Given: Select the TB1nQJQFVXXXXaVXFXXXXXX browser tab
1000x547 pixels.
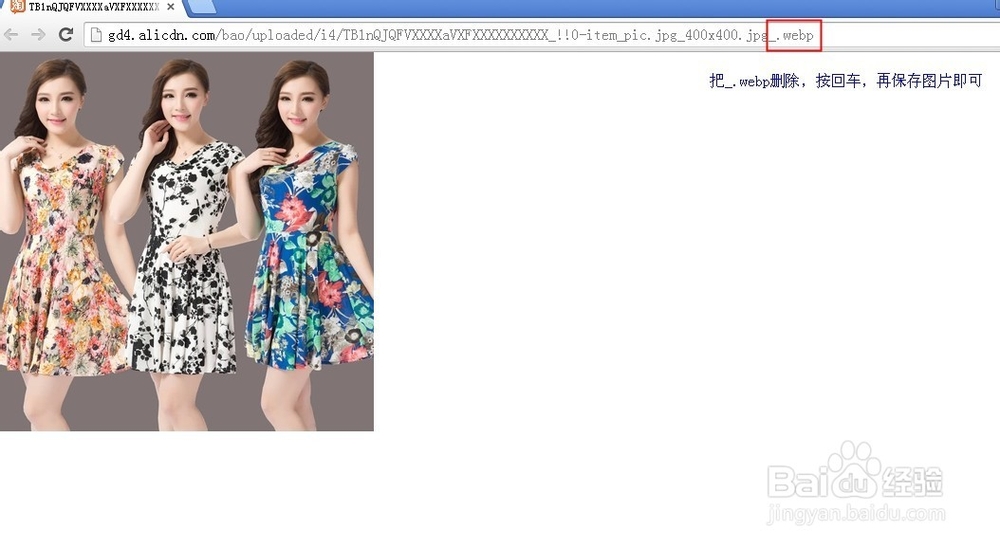Looking at the screenshot, I should pos(92,8).
